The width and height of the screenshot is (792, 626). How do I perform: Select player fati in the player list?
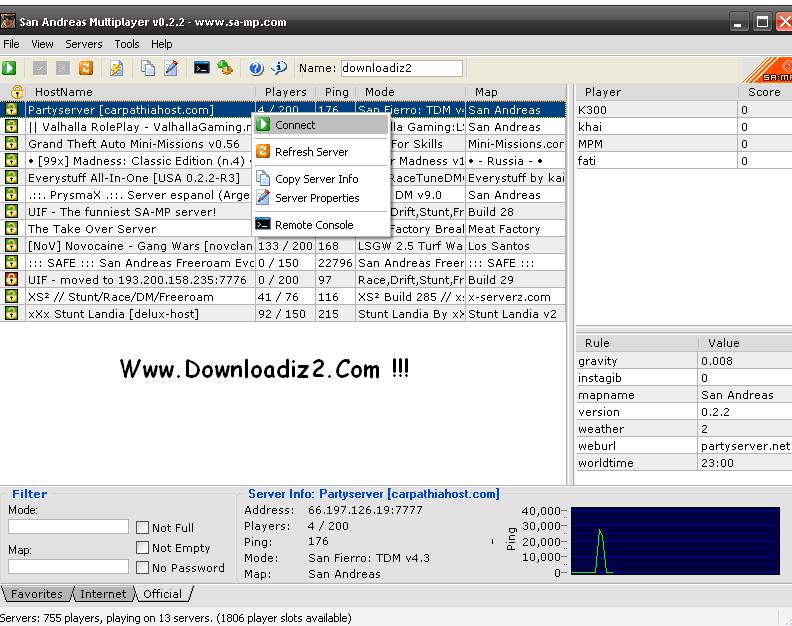coord(684,161)
